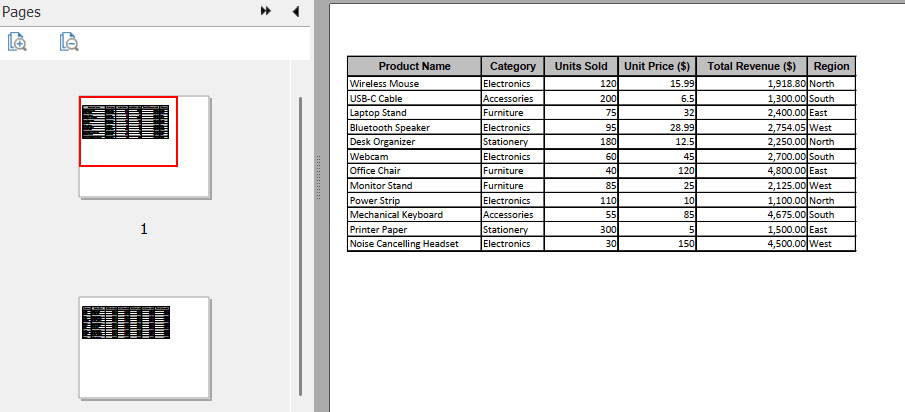The image size is (905, 412).
Task: Select the page 1 thumbnail
Action: (x=145, y=147)
